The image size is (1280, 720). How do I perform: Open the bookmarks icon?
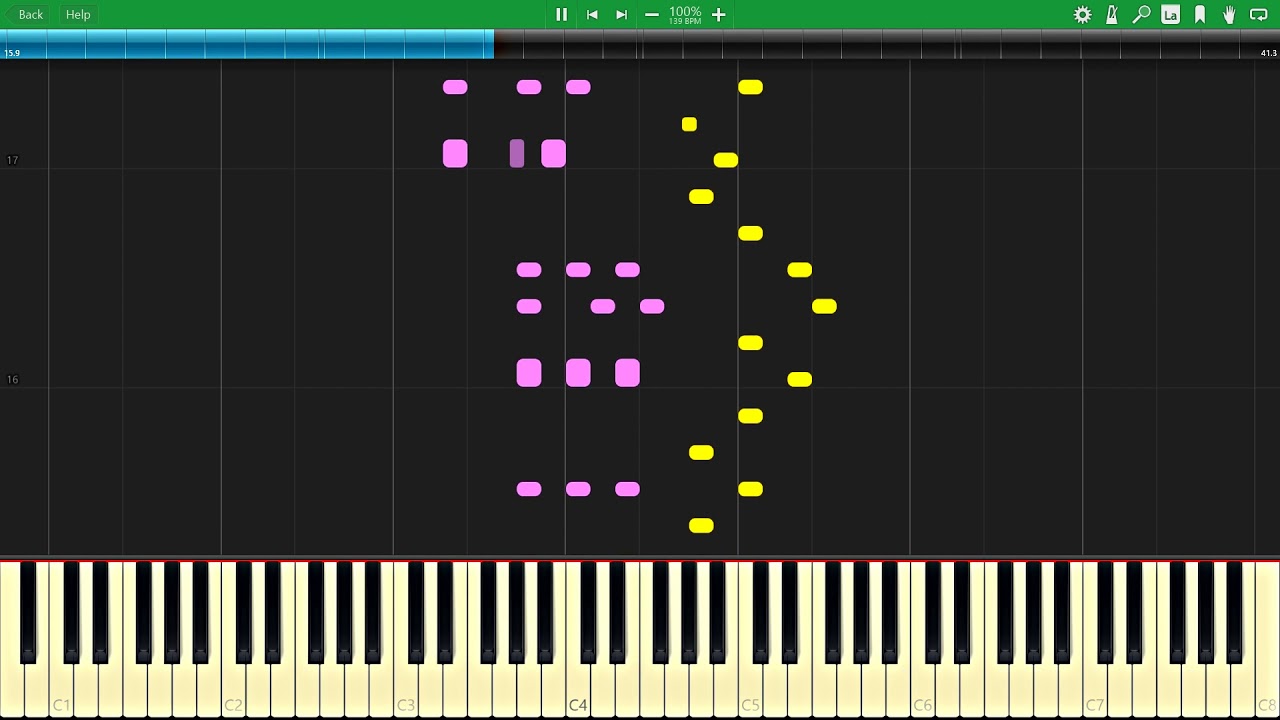click(1200, 14)
